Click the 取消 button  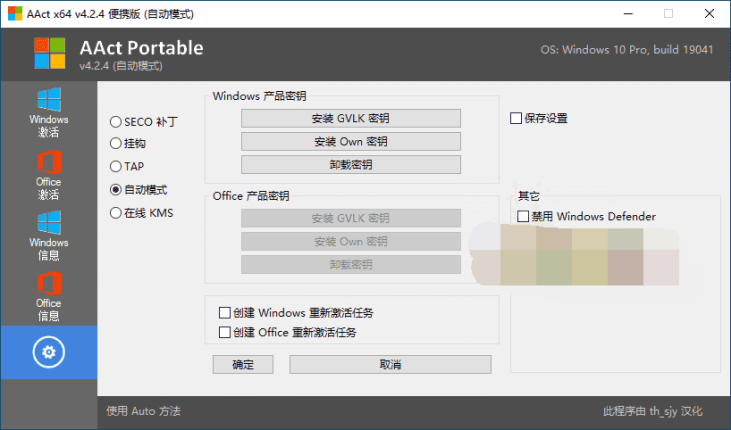[390, 364]
